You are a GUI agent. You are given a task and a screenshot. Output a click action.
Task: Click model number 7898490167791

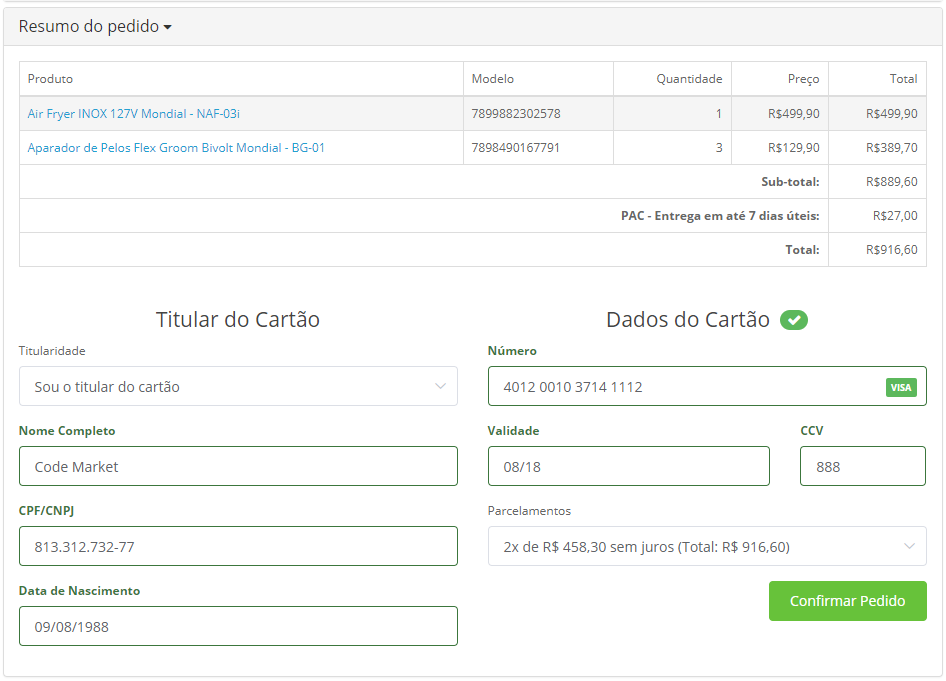[x=515, y=148]
